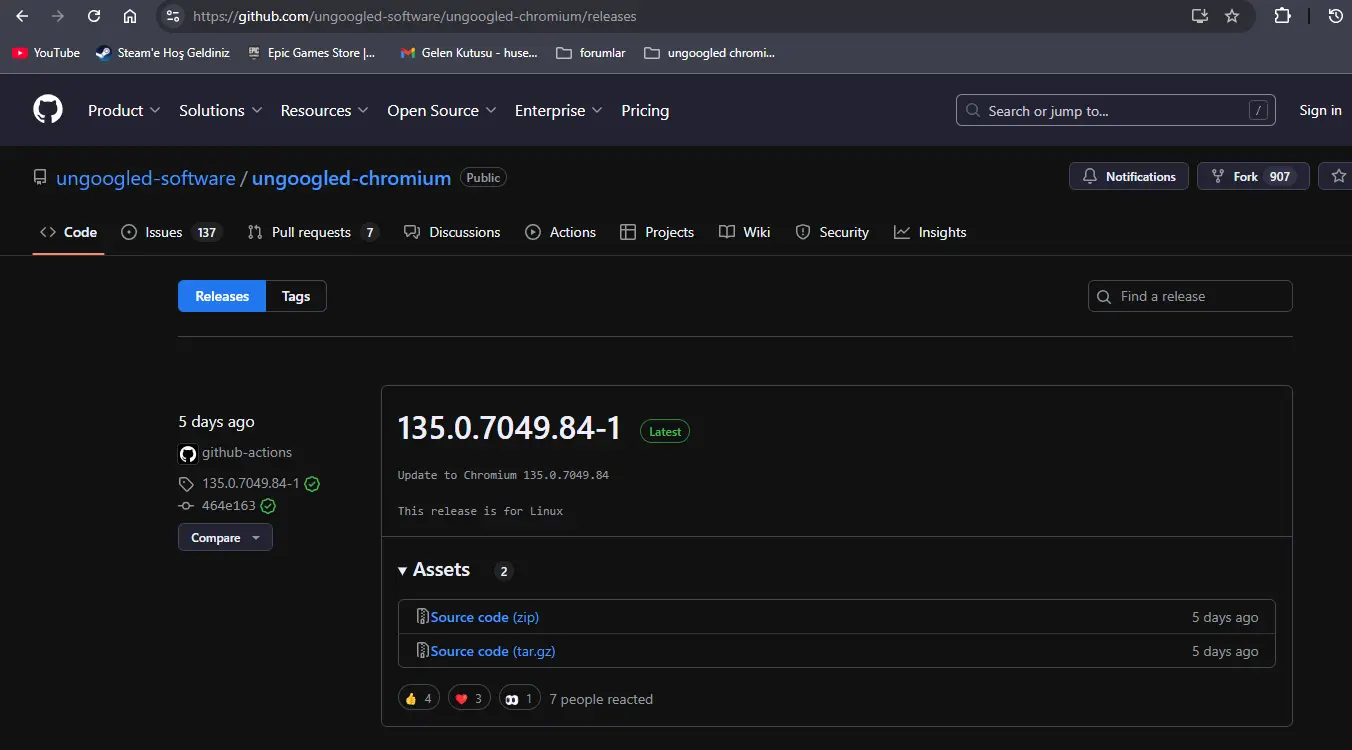The height and width of the screenshot is (750, 1352).
Task: Open the github-actions author link
Action: pos(247,453)
